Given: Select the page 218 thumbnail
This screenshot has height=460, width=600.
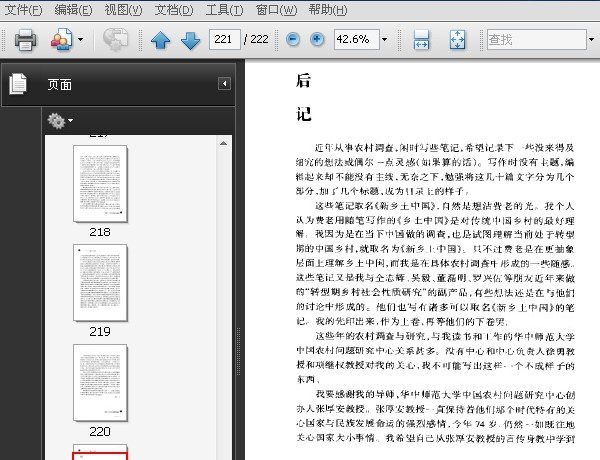Looking at the screenshot, I should point(100,183).
